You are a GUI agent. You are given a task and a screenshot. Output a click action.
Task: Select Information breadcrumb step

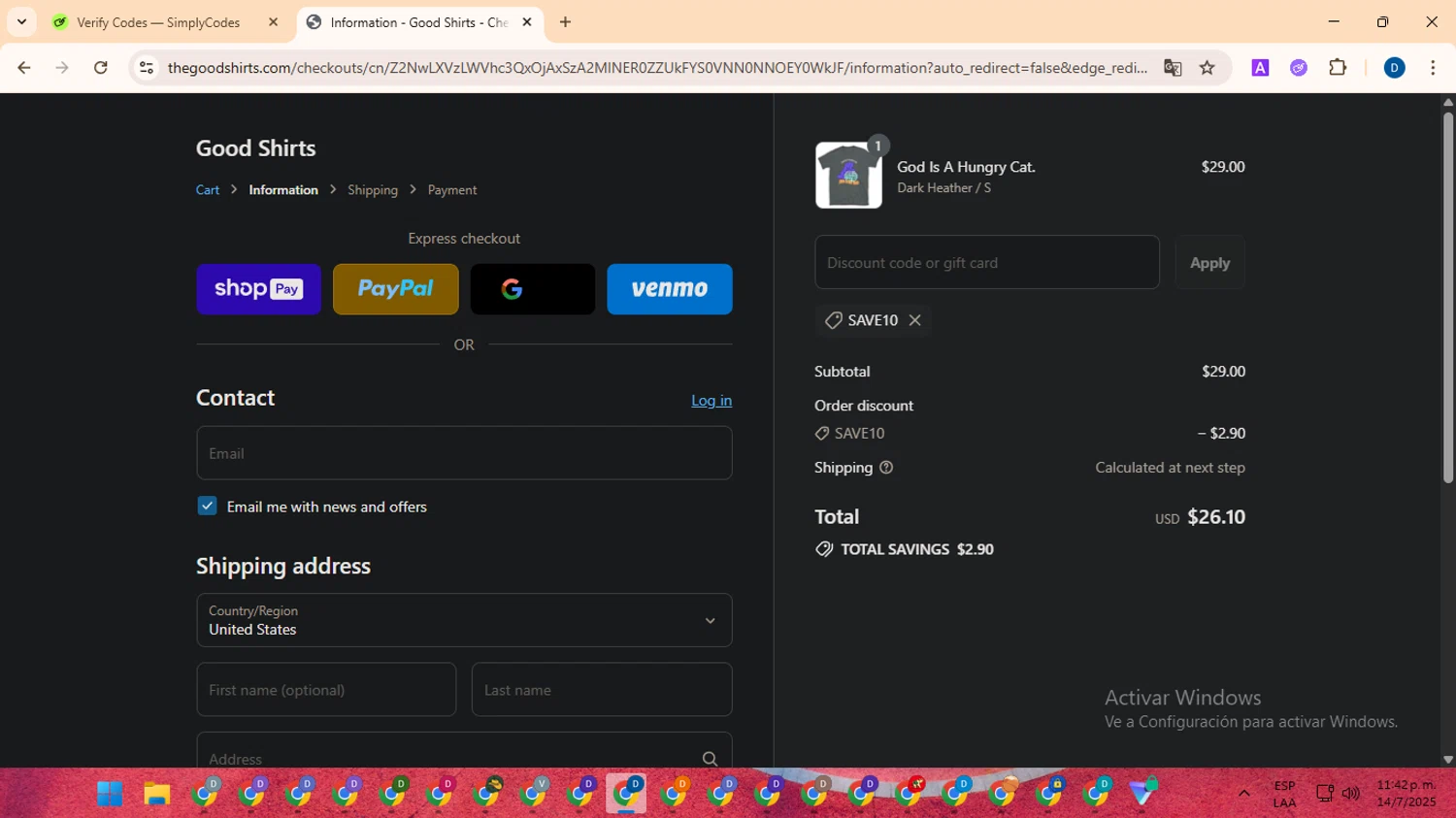(x=283, y=190)
